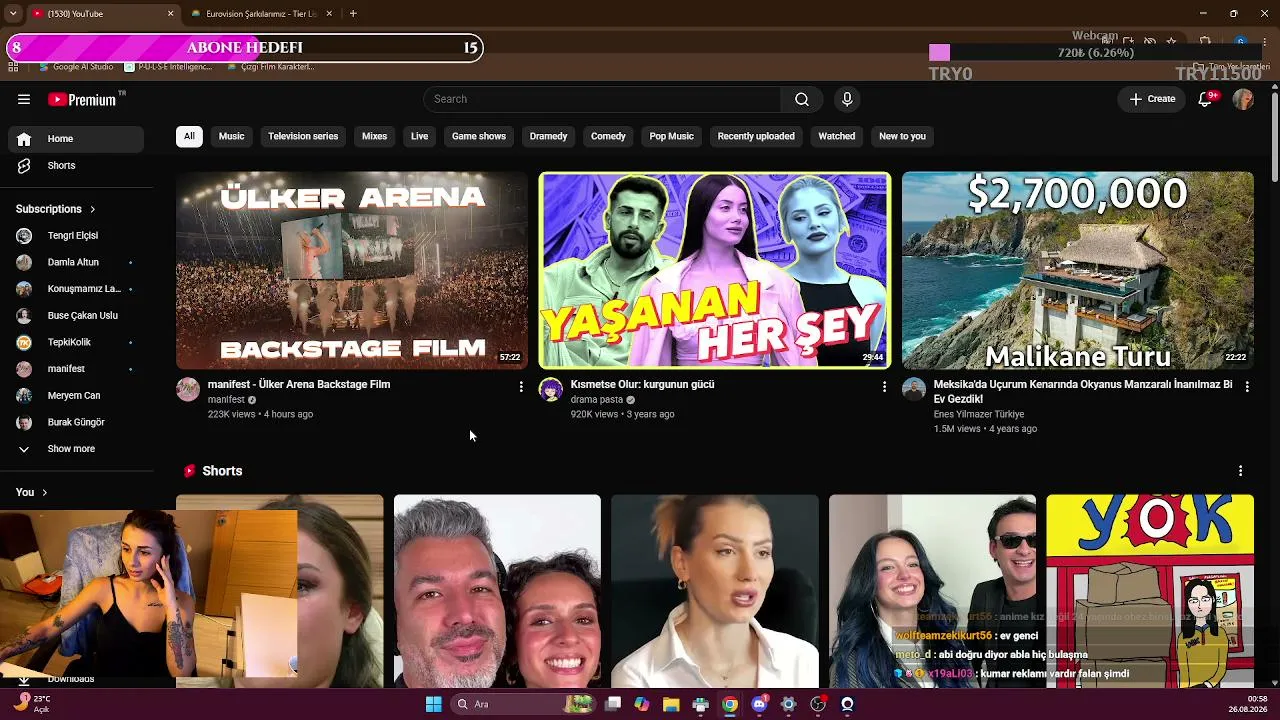Select the All filter chip
This screenshot has width=1280, height=720.
coord(189,136)
